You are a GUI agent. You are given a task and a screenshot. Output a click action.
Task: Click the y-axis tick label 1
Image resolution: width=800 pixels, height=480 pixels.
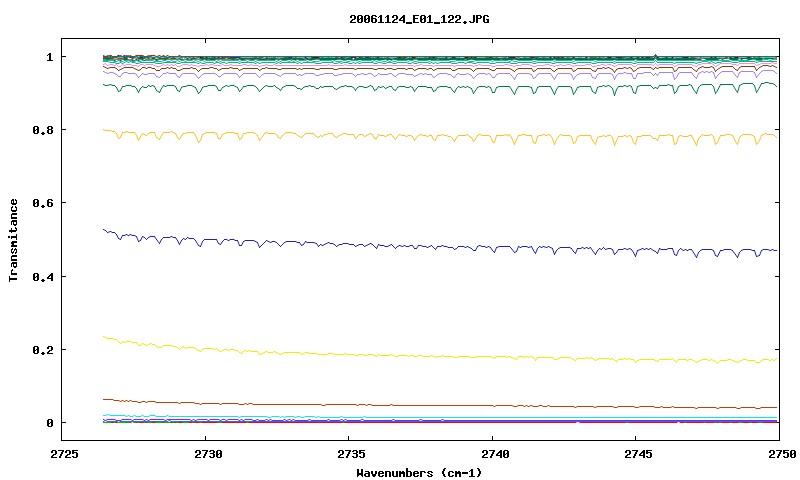click(x=49, y=57)
